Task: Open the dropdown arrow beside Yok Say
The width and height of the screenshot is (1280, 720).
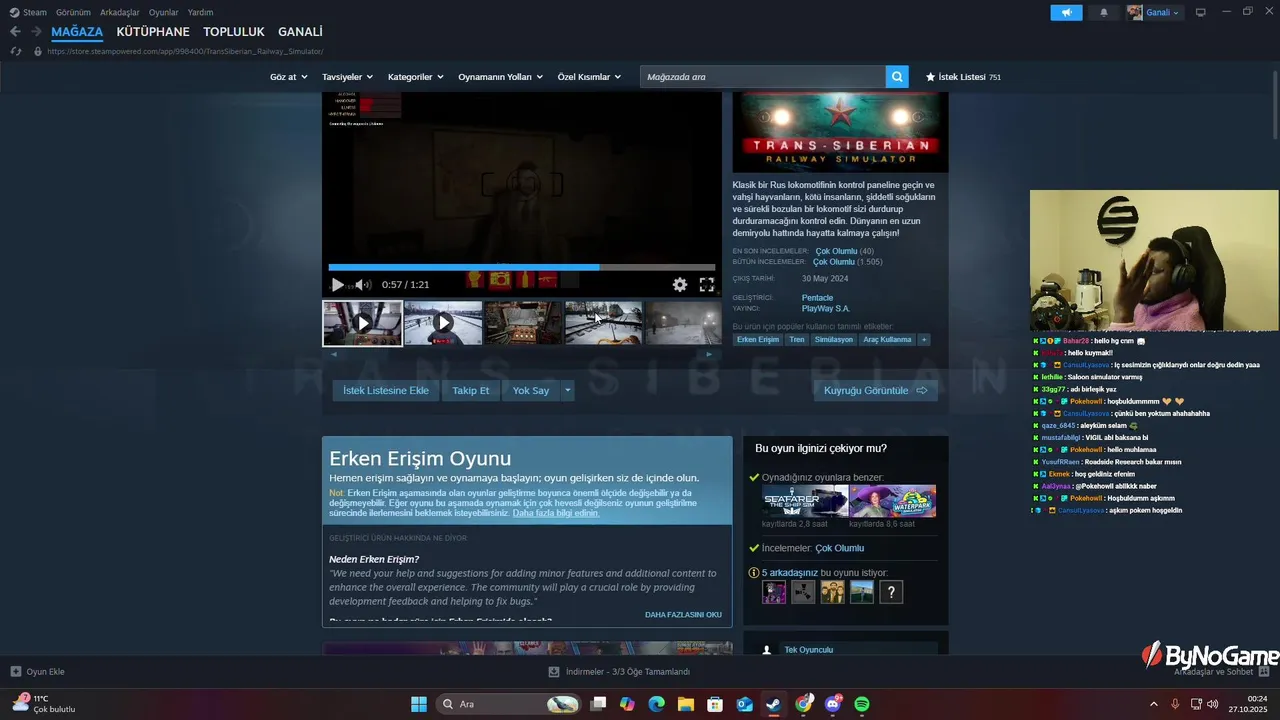Action: tap(568, 390)
